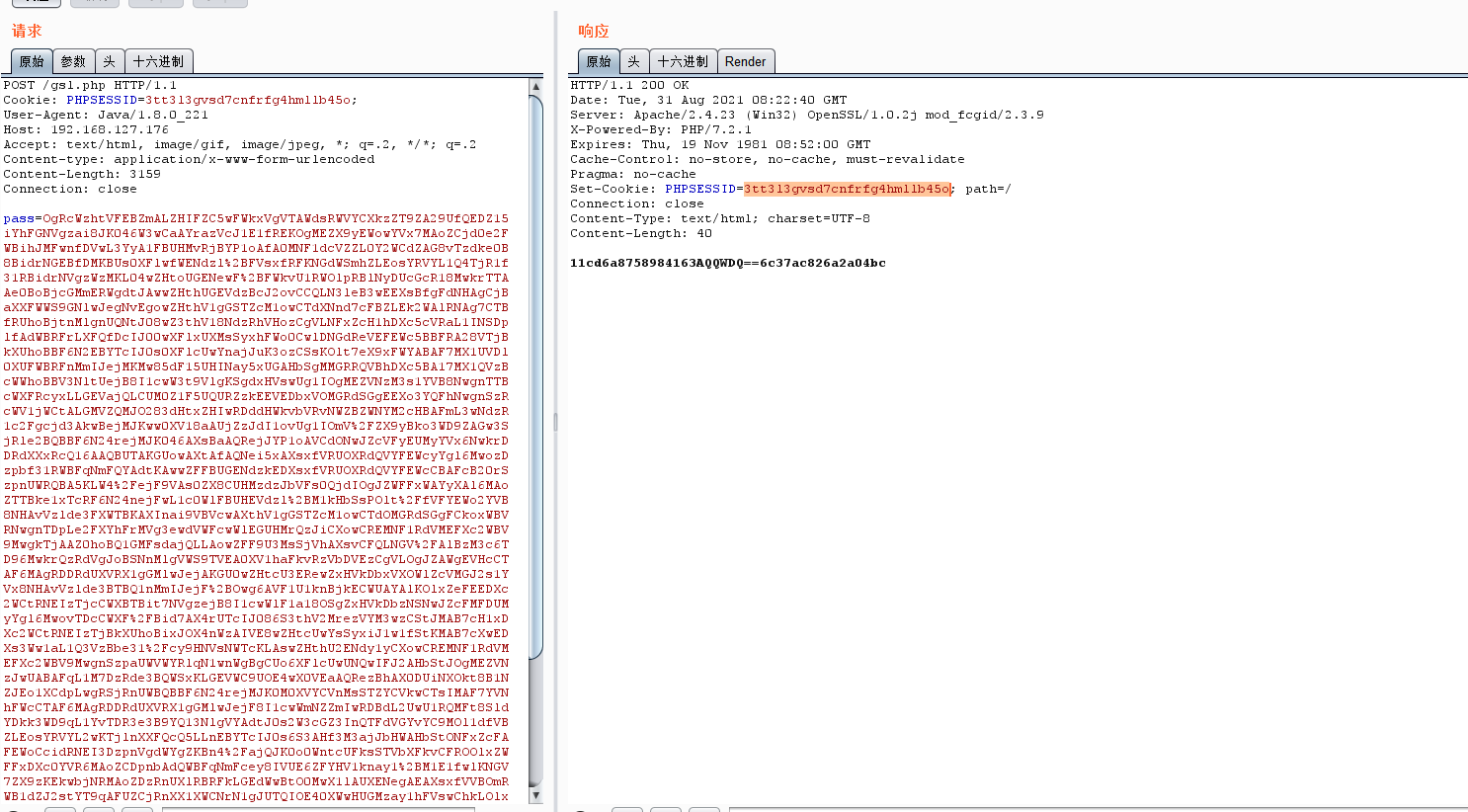Switch to the request 参数 tab

coord(73,61)
